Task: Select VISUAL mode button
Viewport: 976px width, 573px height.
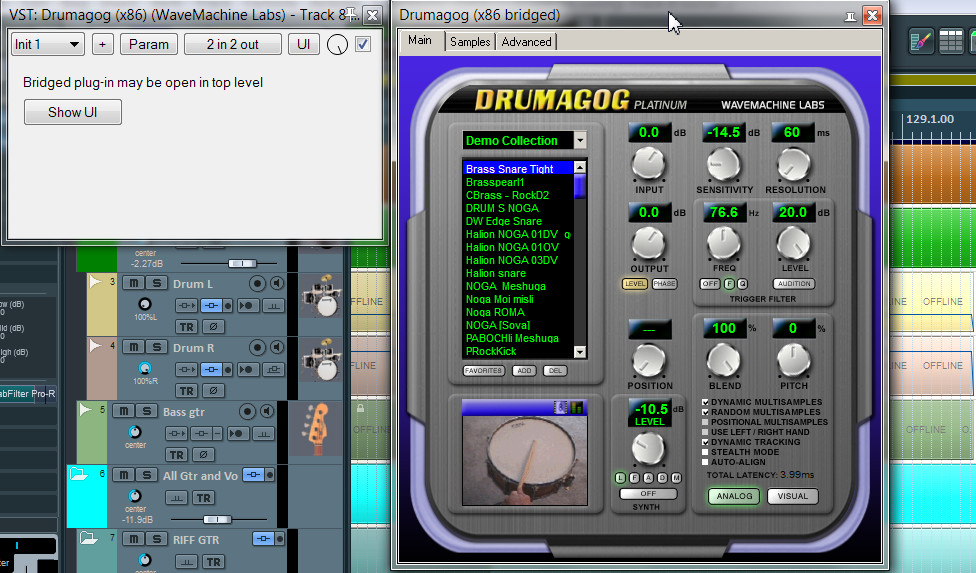Action: 792,496
